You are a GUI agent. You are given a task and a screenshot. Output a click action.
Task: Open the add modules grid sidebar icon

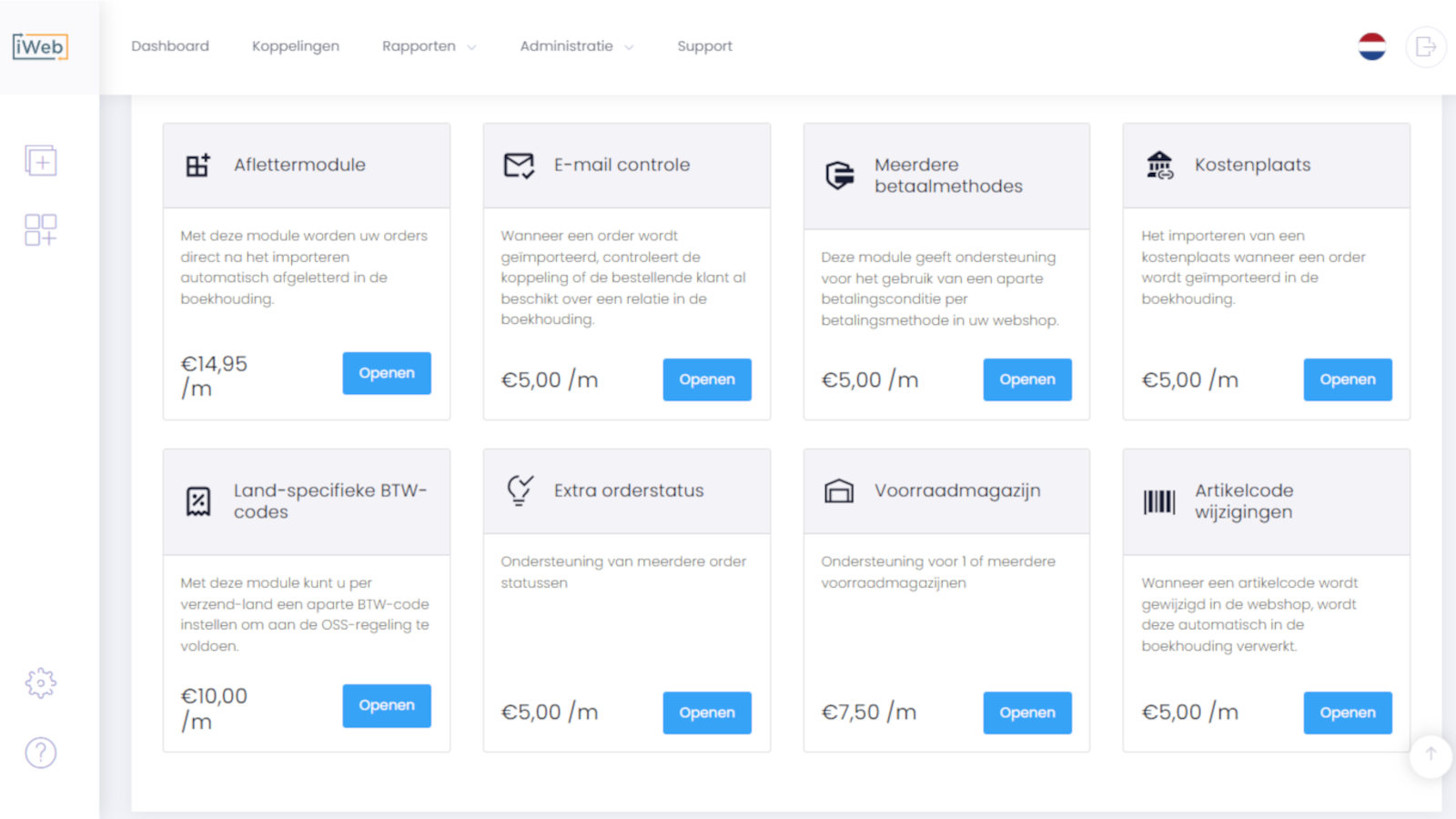click(x=41, y=230)
